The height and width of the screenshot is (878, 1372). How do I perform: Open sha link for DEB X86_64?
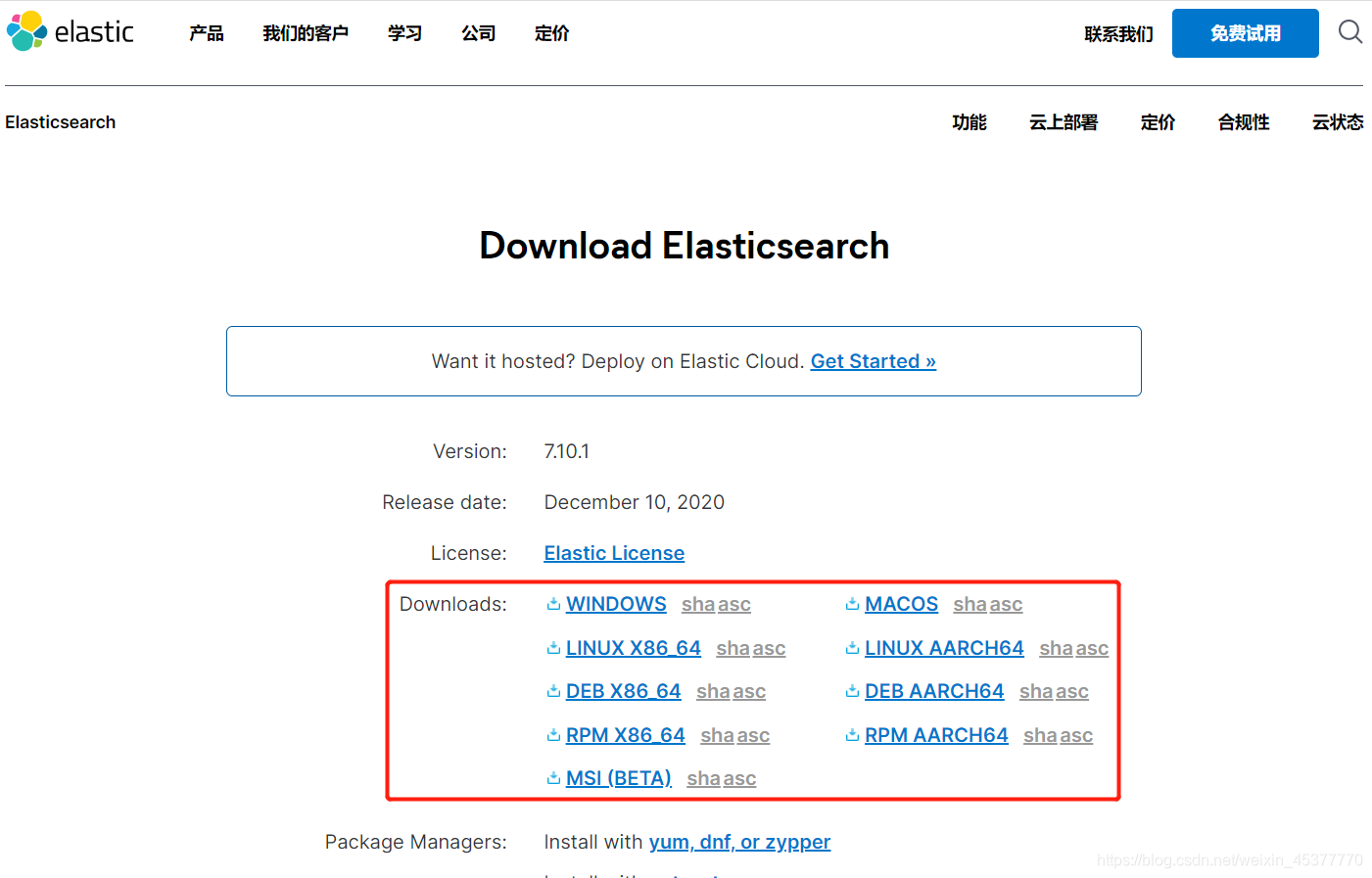713,692
